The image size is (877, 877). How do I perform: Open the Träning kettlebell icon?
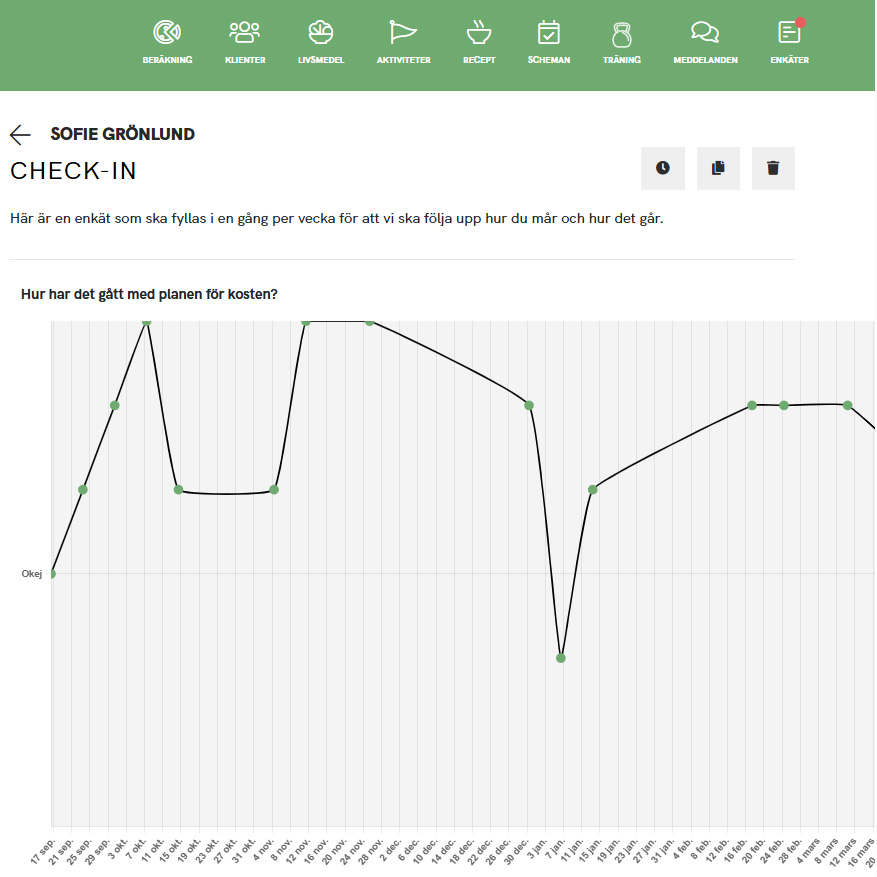point(621,42)
